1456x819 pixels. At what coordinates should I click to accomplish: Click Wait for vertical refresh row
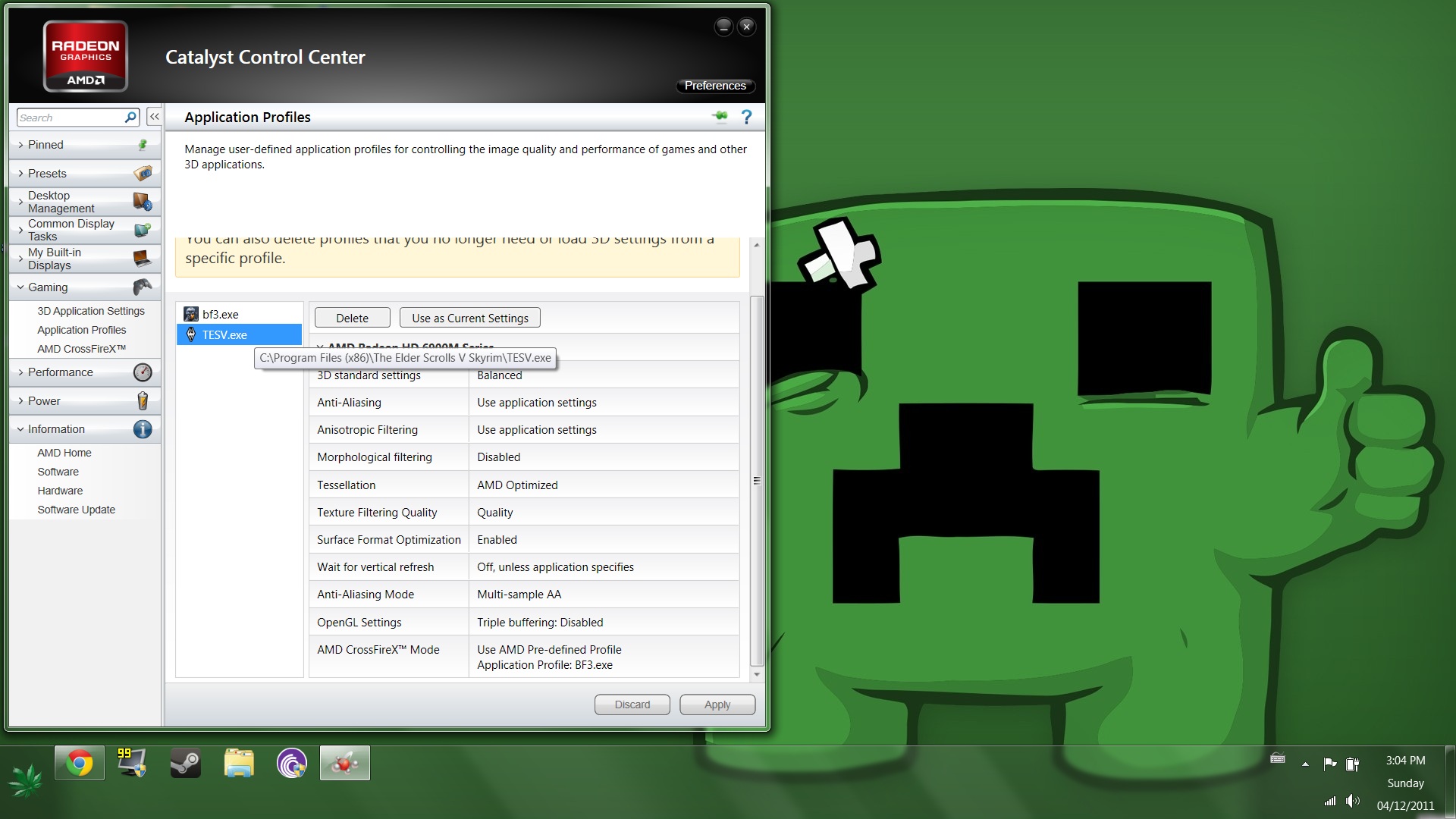point(524,566)
